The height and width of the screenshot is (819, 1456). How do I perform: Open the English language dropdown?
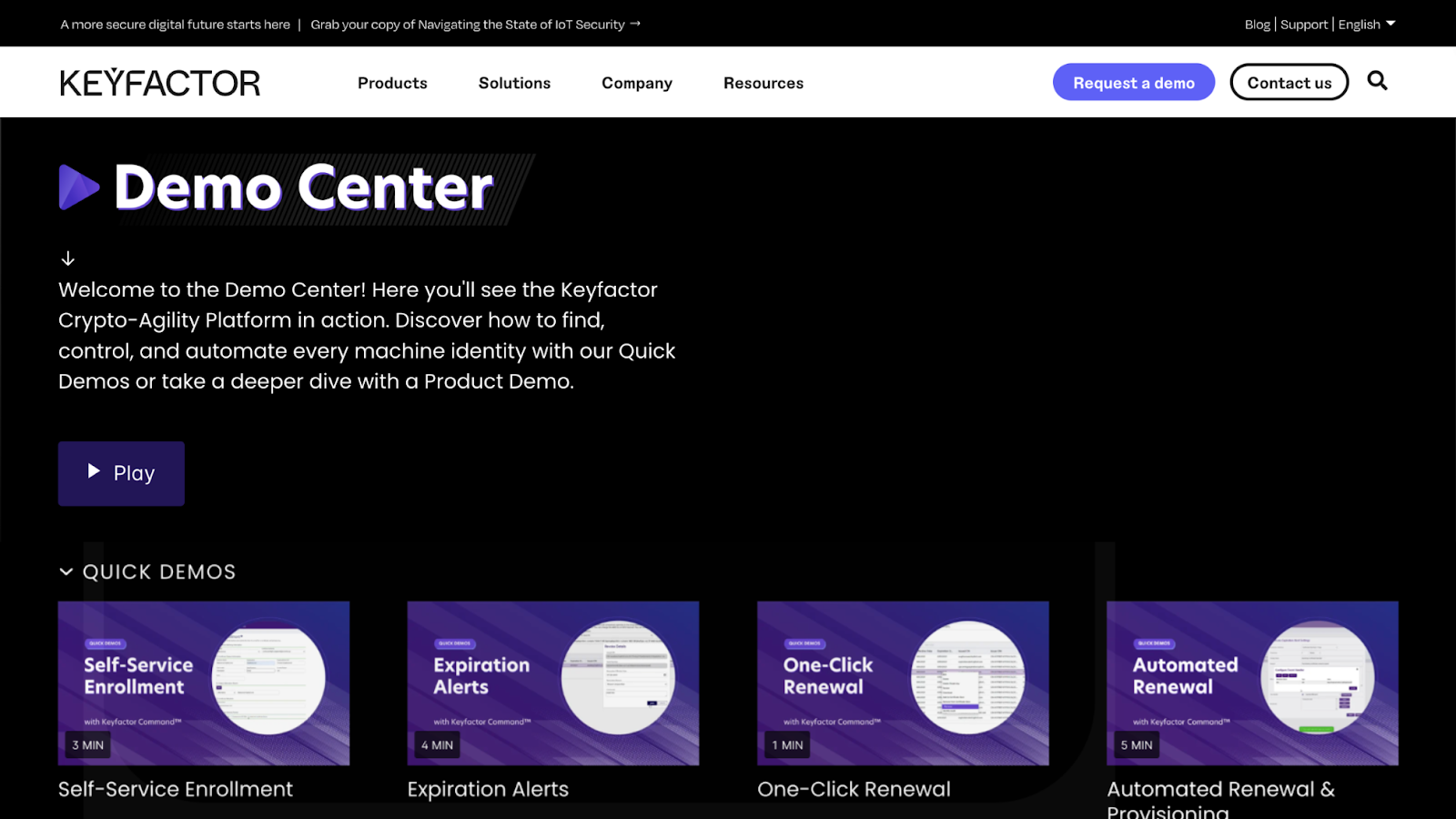[x=1366, y=25]
